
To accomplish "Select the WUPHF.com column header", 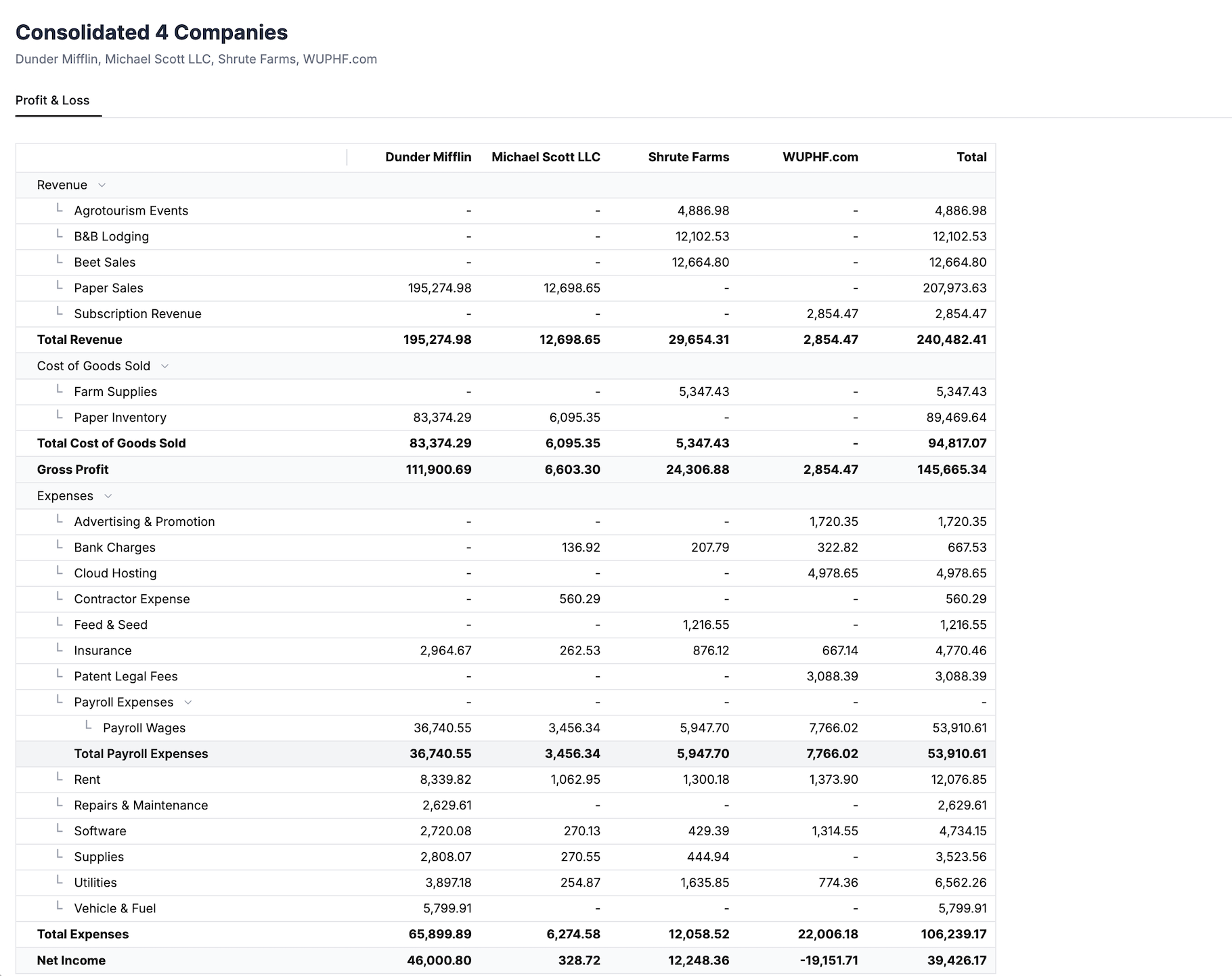I will coord(820,157).
